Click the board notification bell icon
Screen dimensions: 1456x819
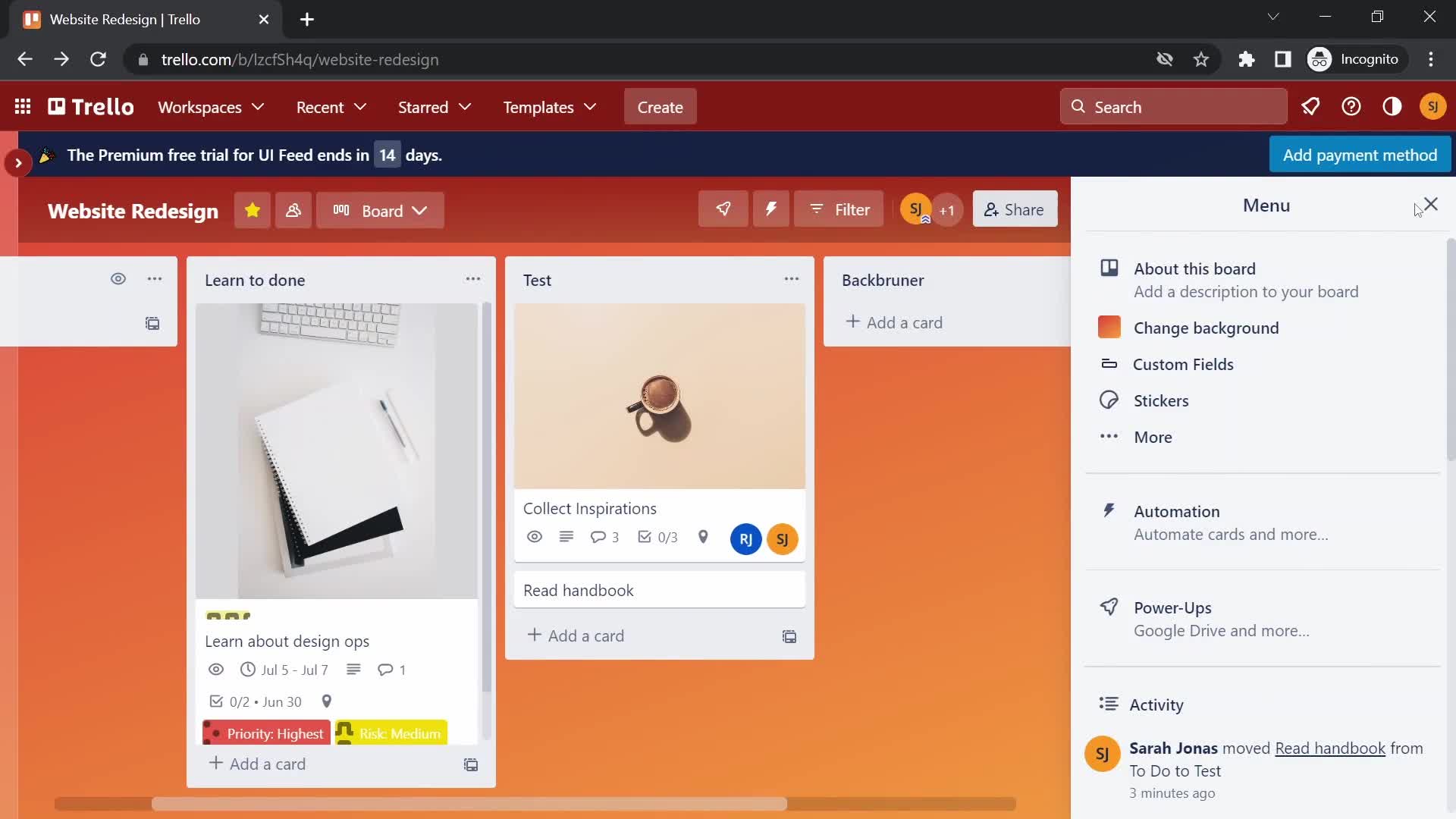click(1311, 107)
